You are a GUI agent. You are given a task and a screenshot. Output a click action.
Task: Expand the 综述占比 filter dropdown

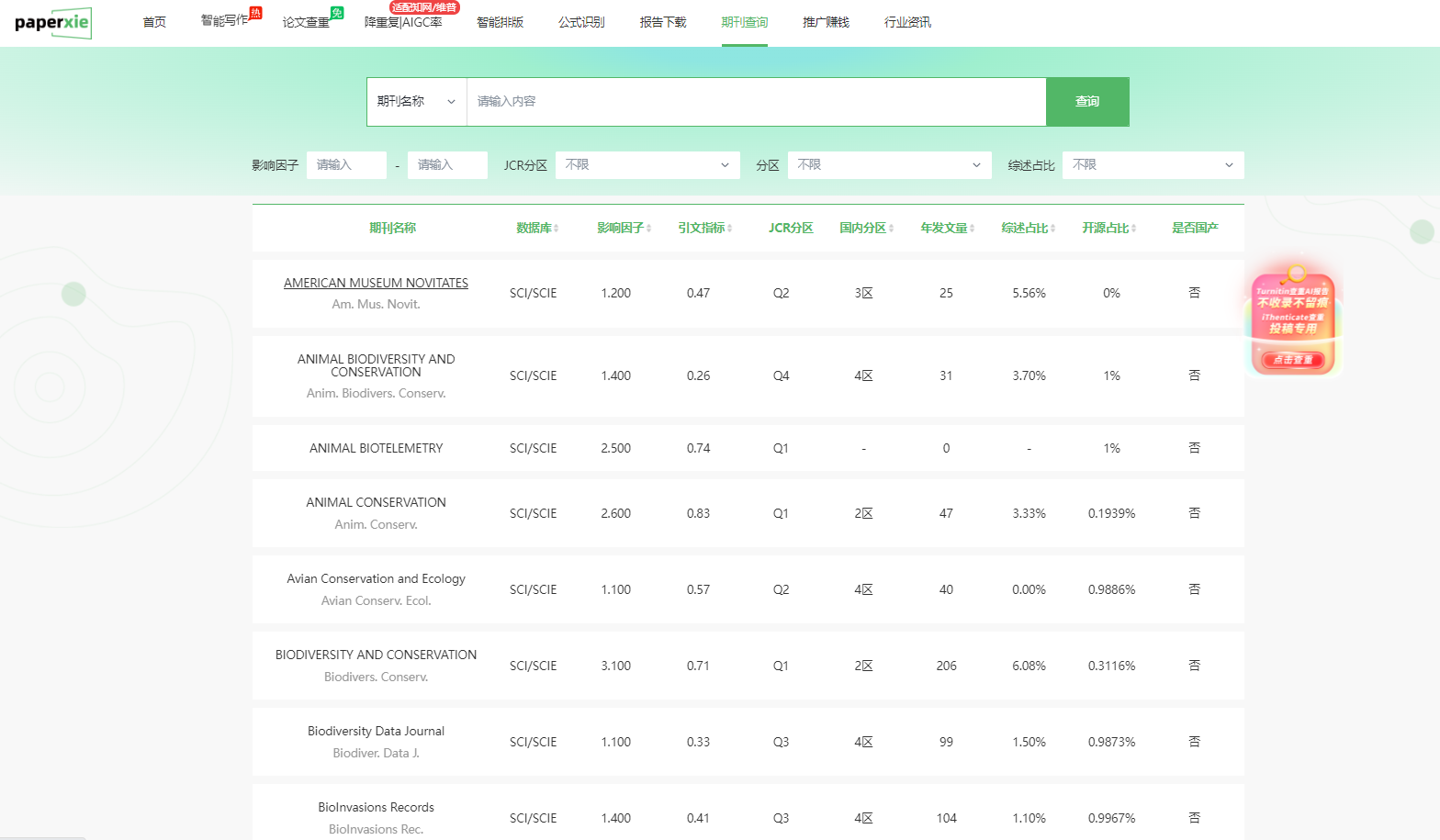click(x=1153, y=165)
